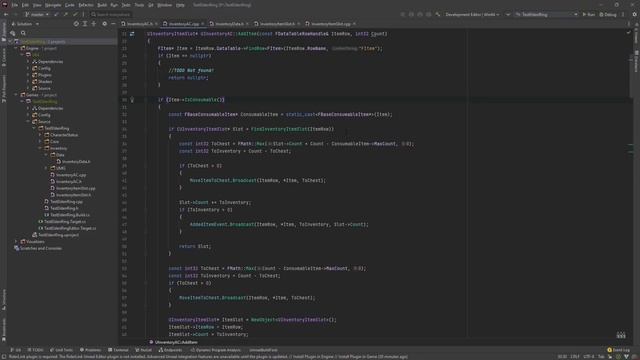Expand the Visualizers node

coord(16,242)
